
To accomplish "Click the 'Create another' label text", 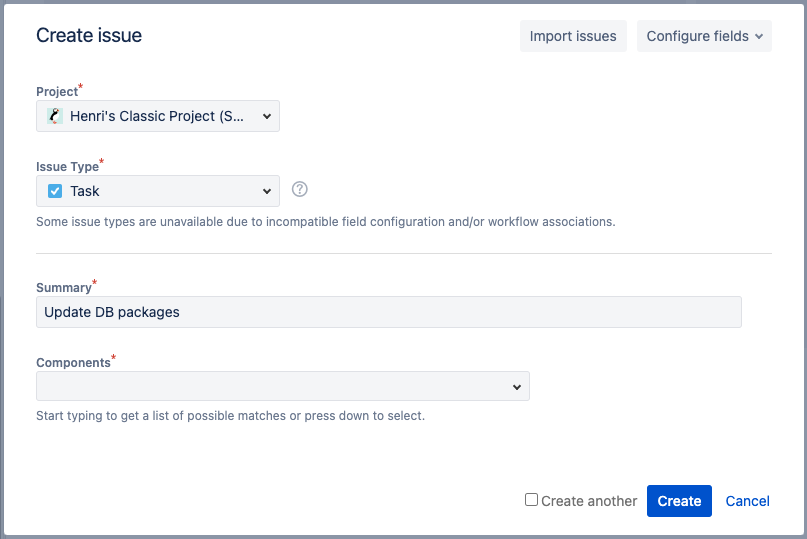I will 589,501.
